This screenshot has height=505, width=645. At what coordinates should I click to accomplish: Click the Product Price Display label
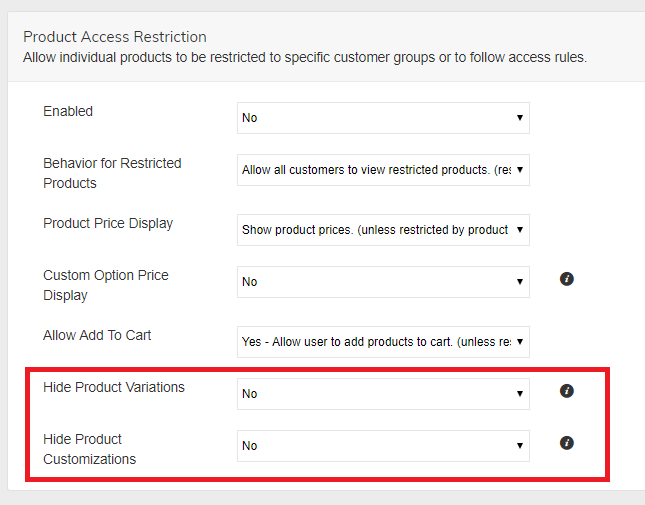click(108, 223)
